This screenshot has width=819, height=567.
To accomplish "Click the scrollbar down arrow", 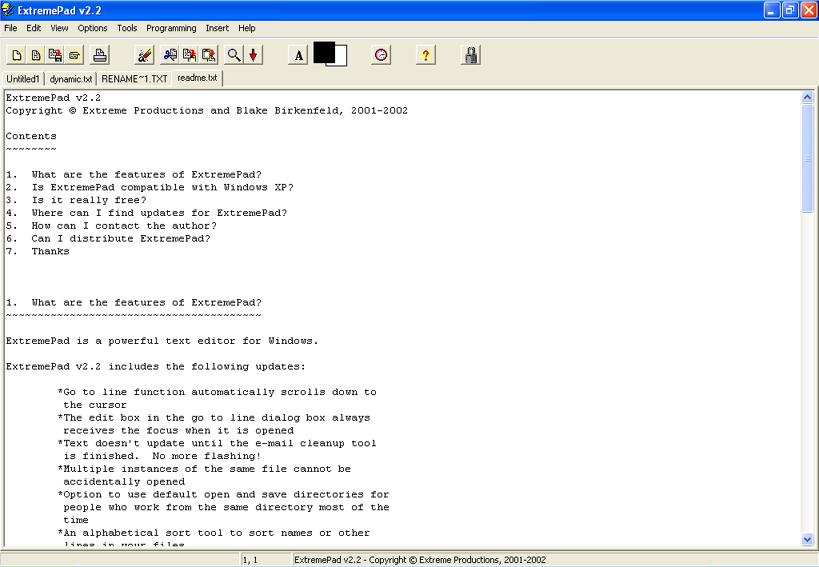I will (x=807, y=539).
